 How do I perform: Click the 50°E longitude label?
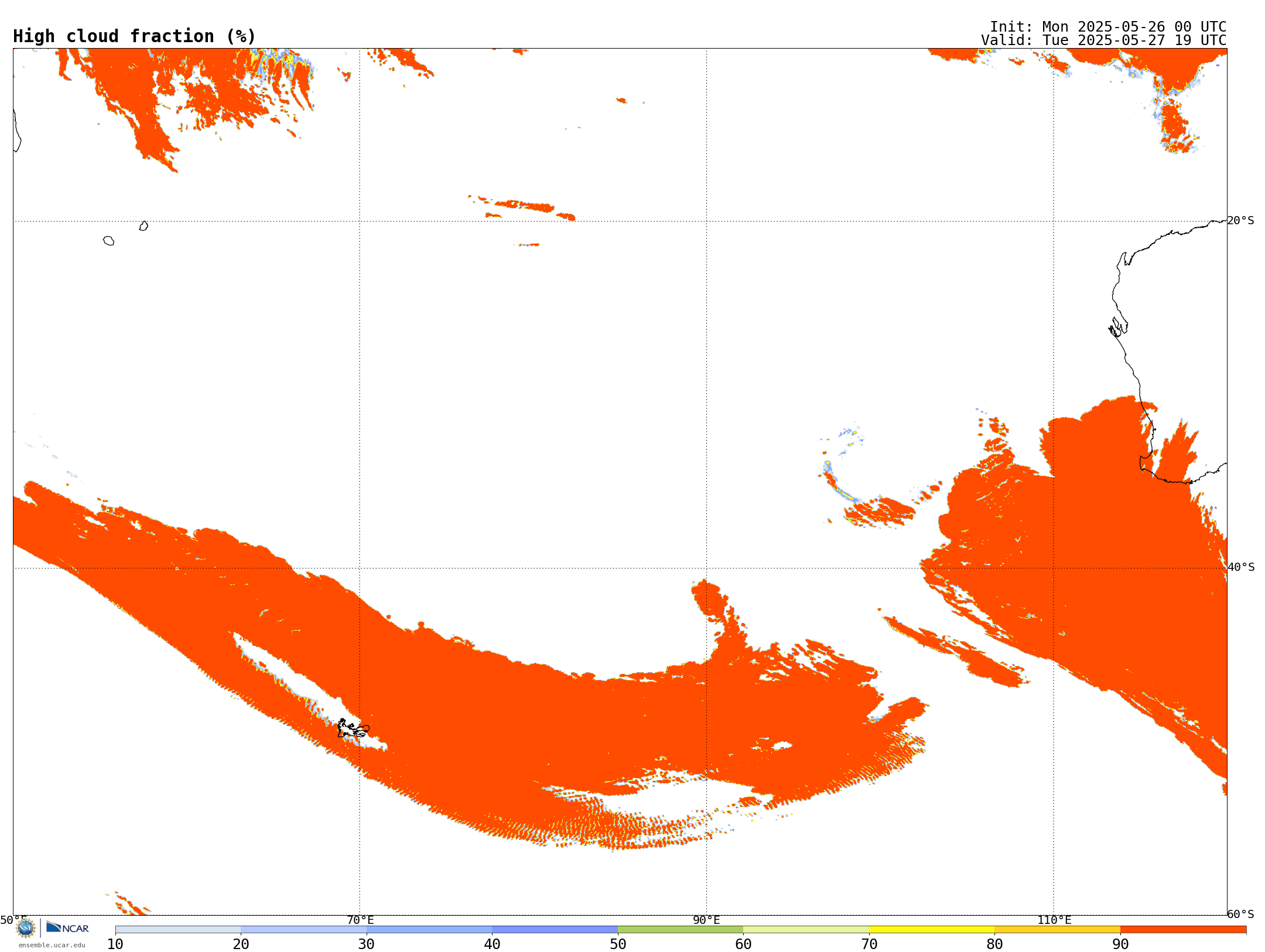coord(13,920)
